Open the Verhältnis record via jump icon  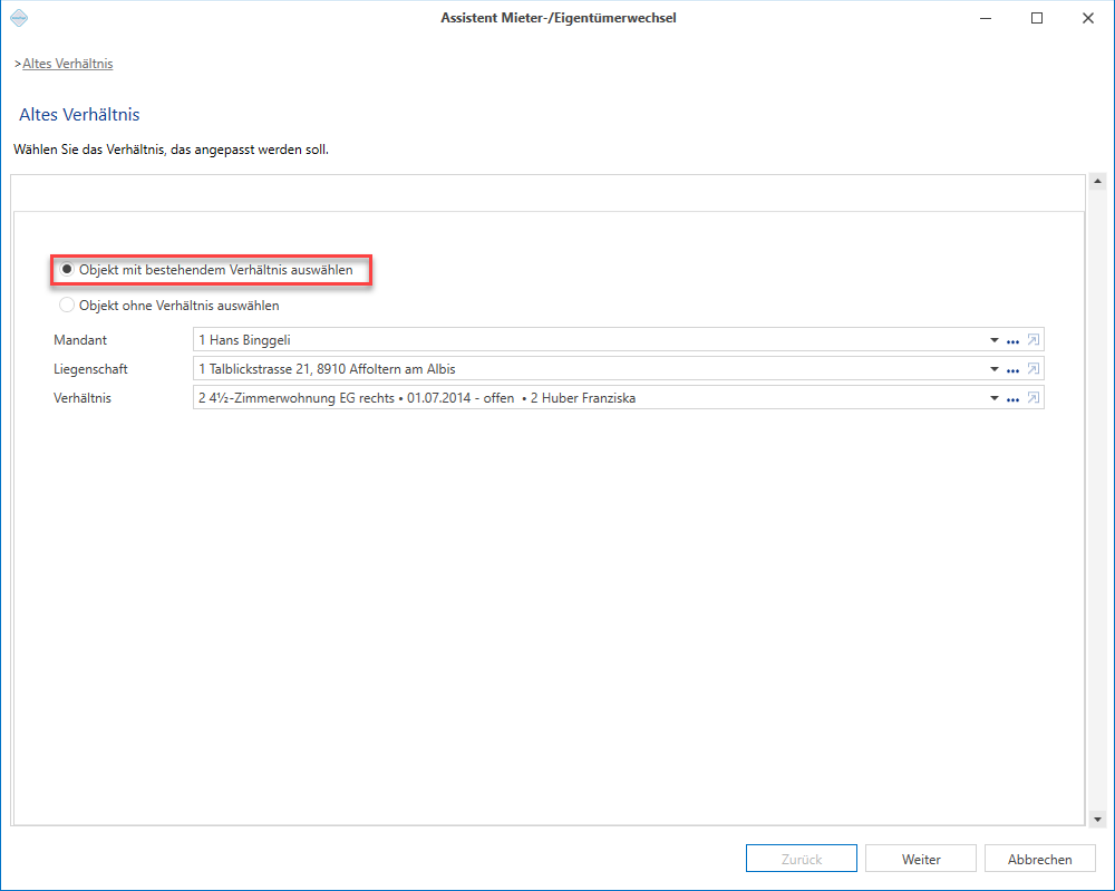point(1033,398)
